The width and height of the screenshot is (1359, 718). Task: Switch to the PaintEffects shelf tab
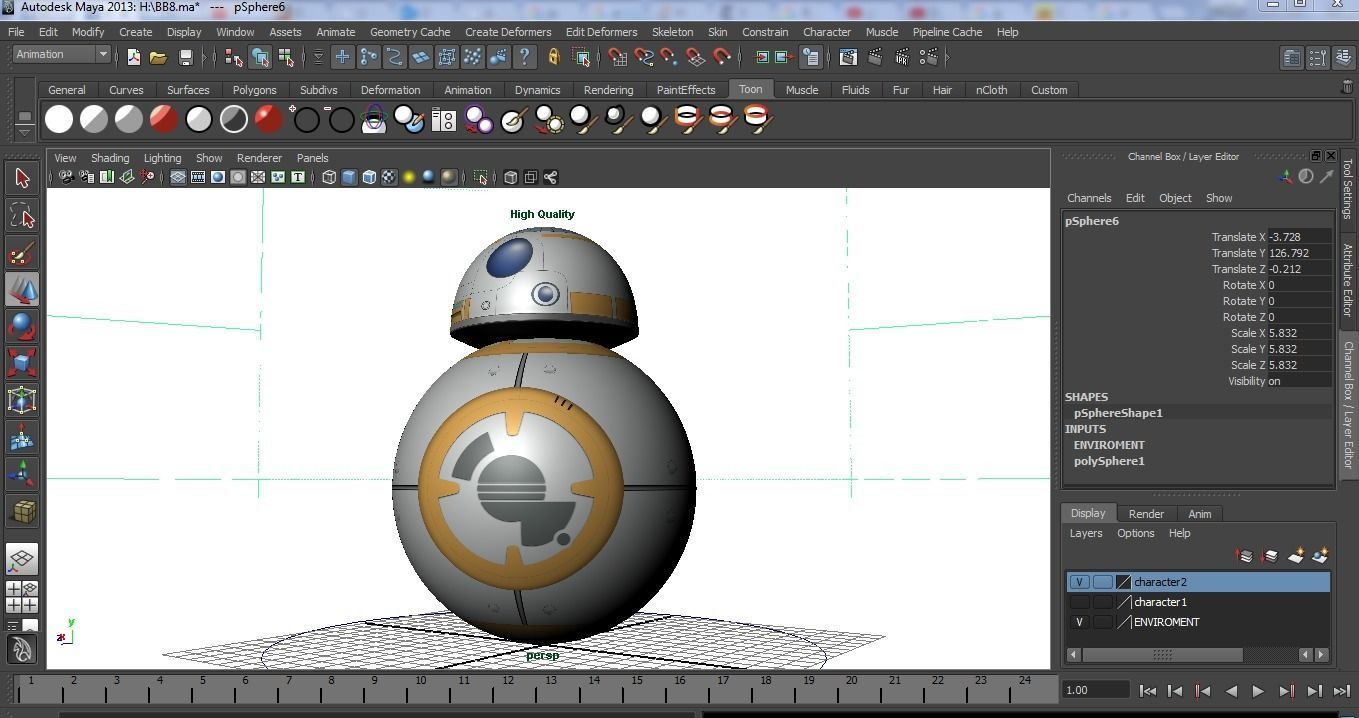686,90
